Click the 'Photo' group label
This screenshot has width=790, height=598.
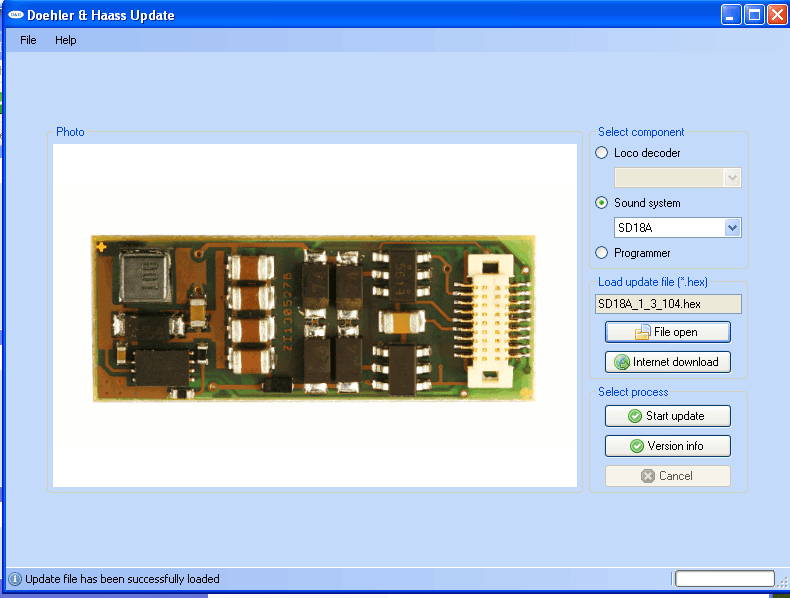[70, 132]
